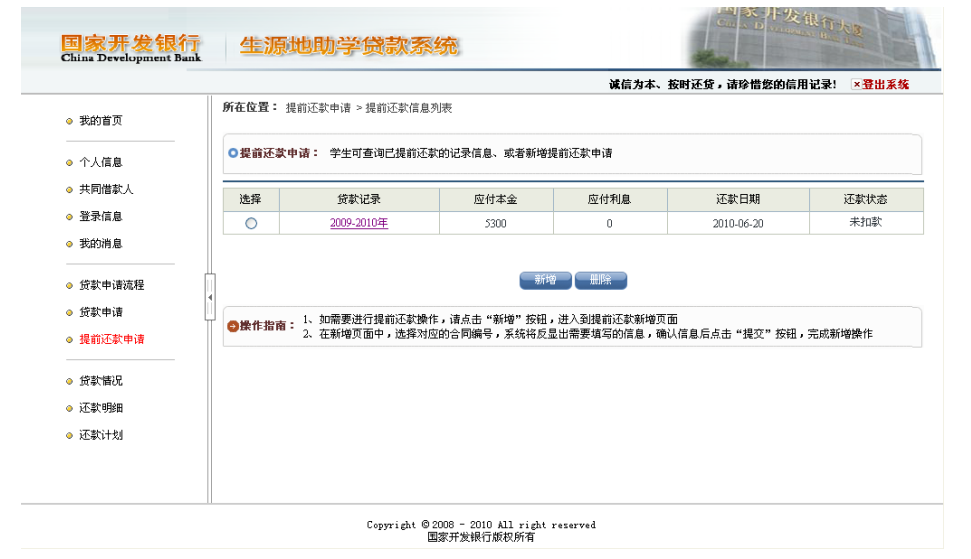Click the bullet icon next to 个人信息
The height and width of the screenshot is (559, 971).
click(x=69, y=163)
